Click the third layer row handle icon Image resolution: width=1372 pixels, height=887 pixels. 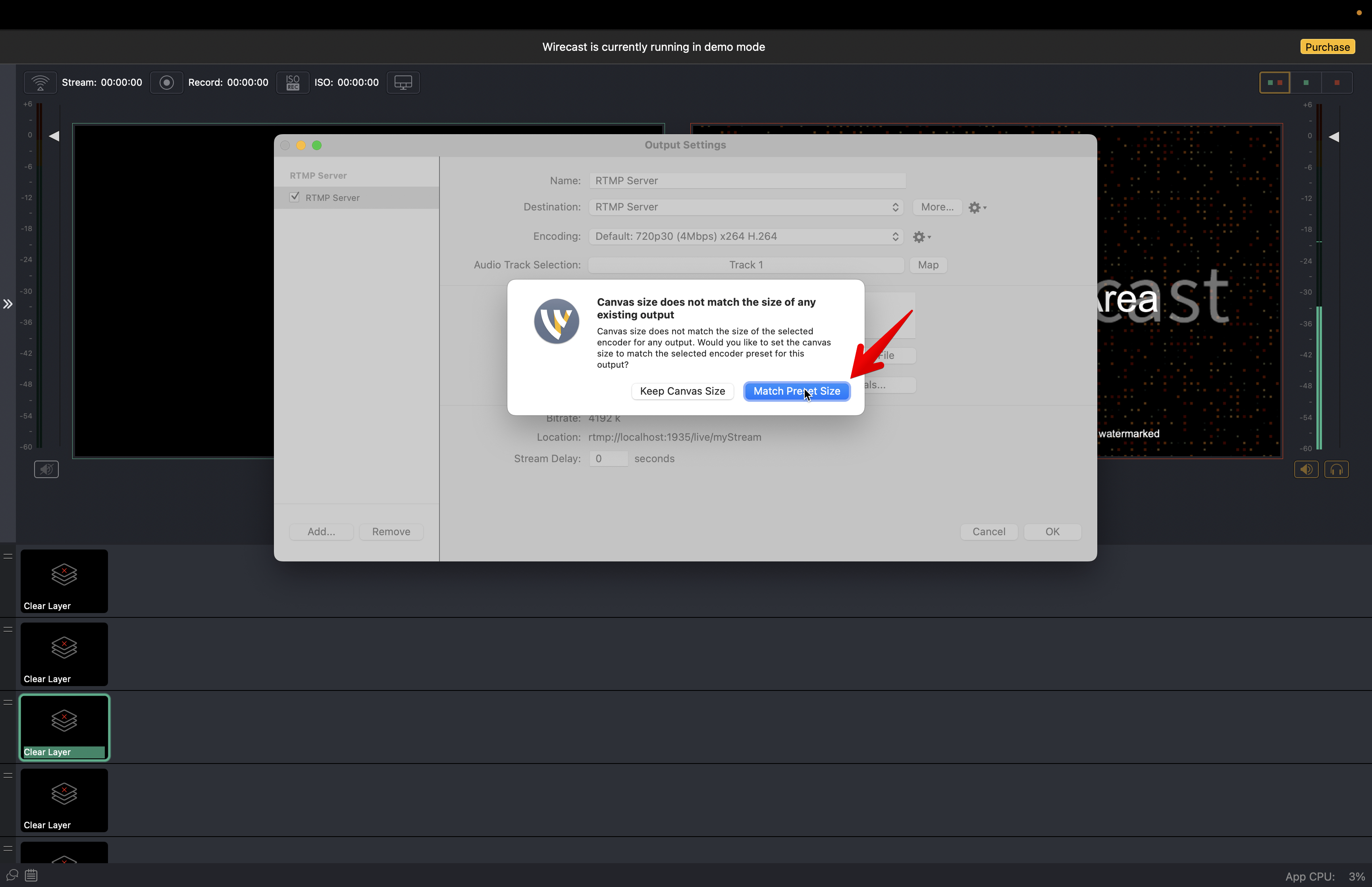click(8, 702)
